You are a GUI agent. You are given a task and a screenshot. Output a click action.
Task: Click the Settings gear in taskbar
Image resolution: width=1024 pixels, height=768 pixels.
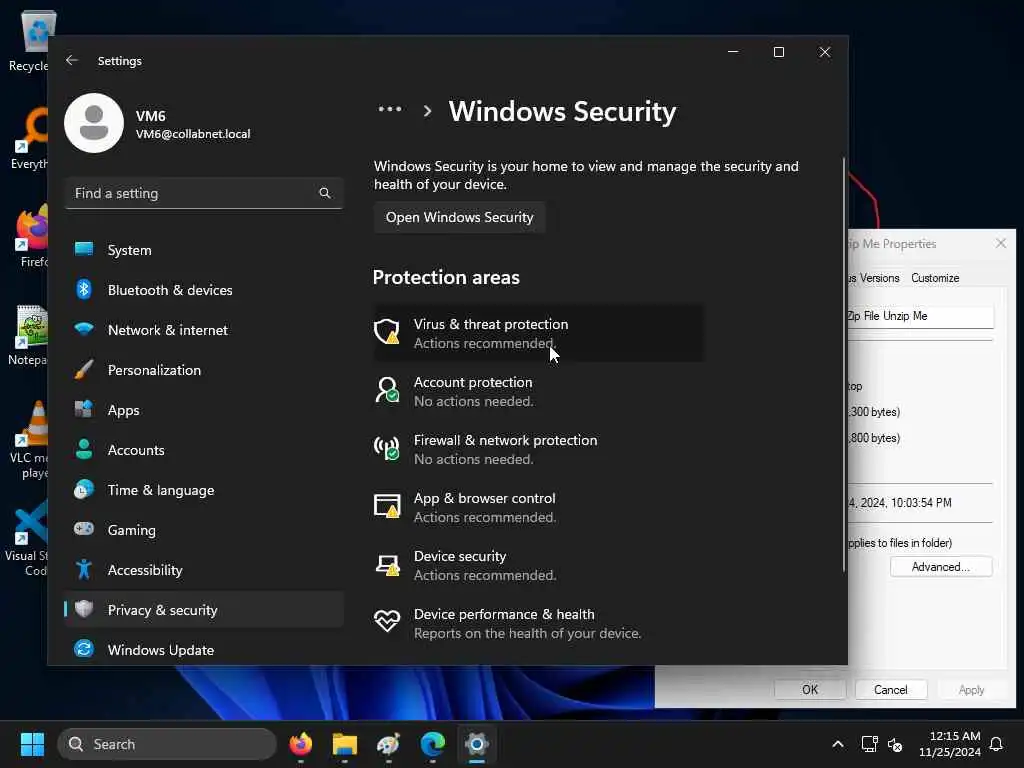[x=477, y=744]
